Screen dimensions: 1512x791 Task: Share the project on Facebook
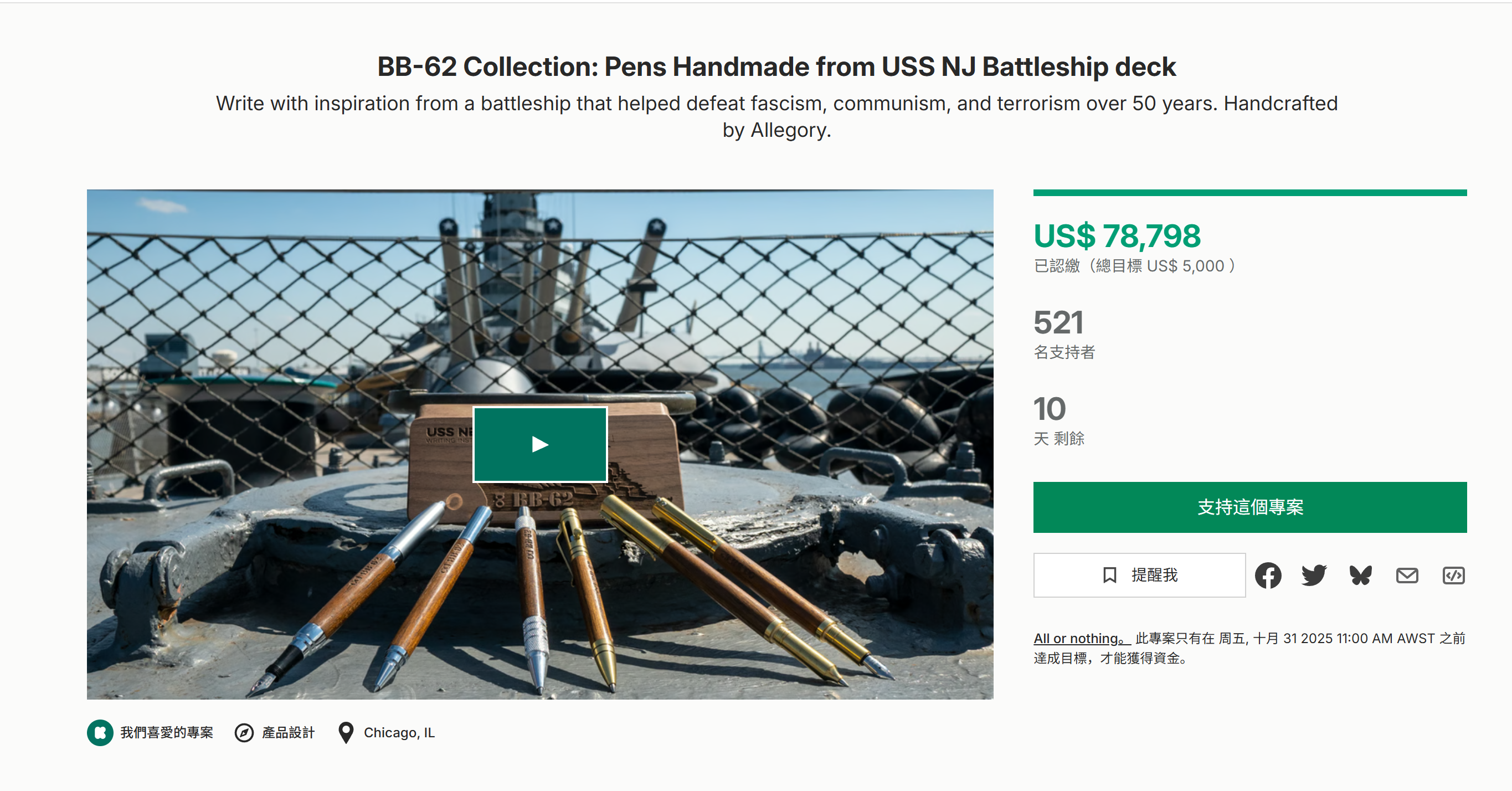pyautogui.click(x=1268, y=575)
